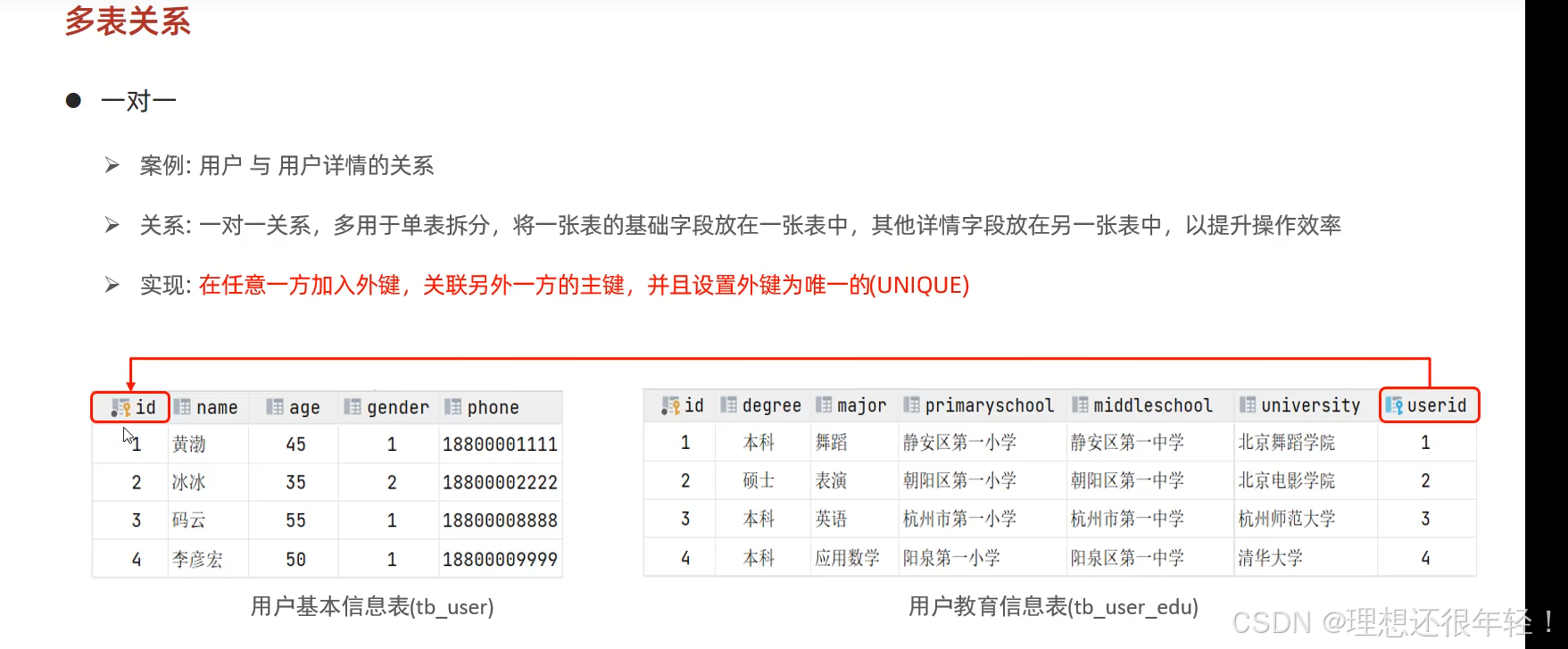Click the age value 35
This screenshot has width=1568, height=649.
[295, 482]
